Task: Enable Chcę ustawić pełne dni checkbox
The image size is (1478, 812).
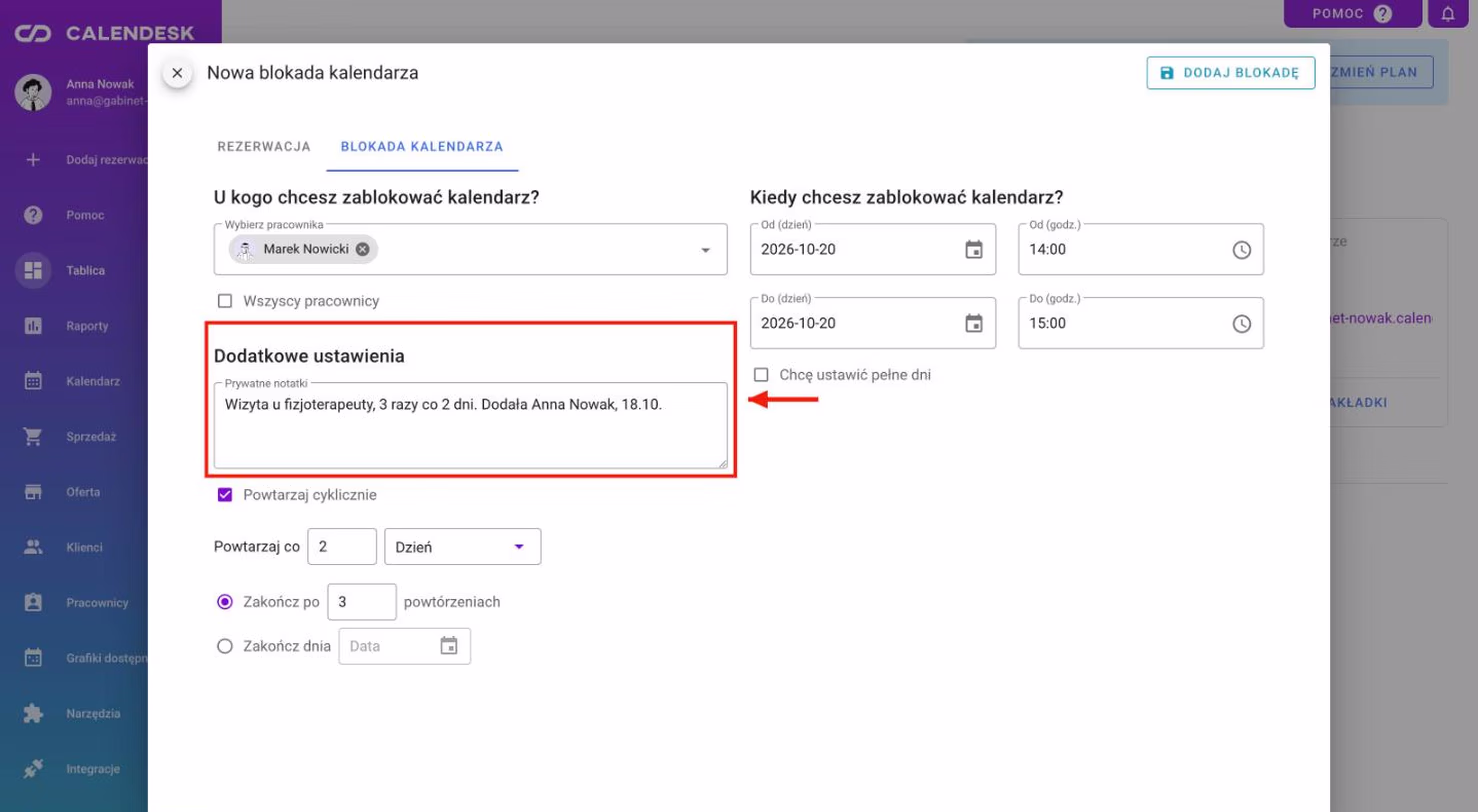Action: click(761, 375)
